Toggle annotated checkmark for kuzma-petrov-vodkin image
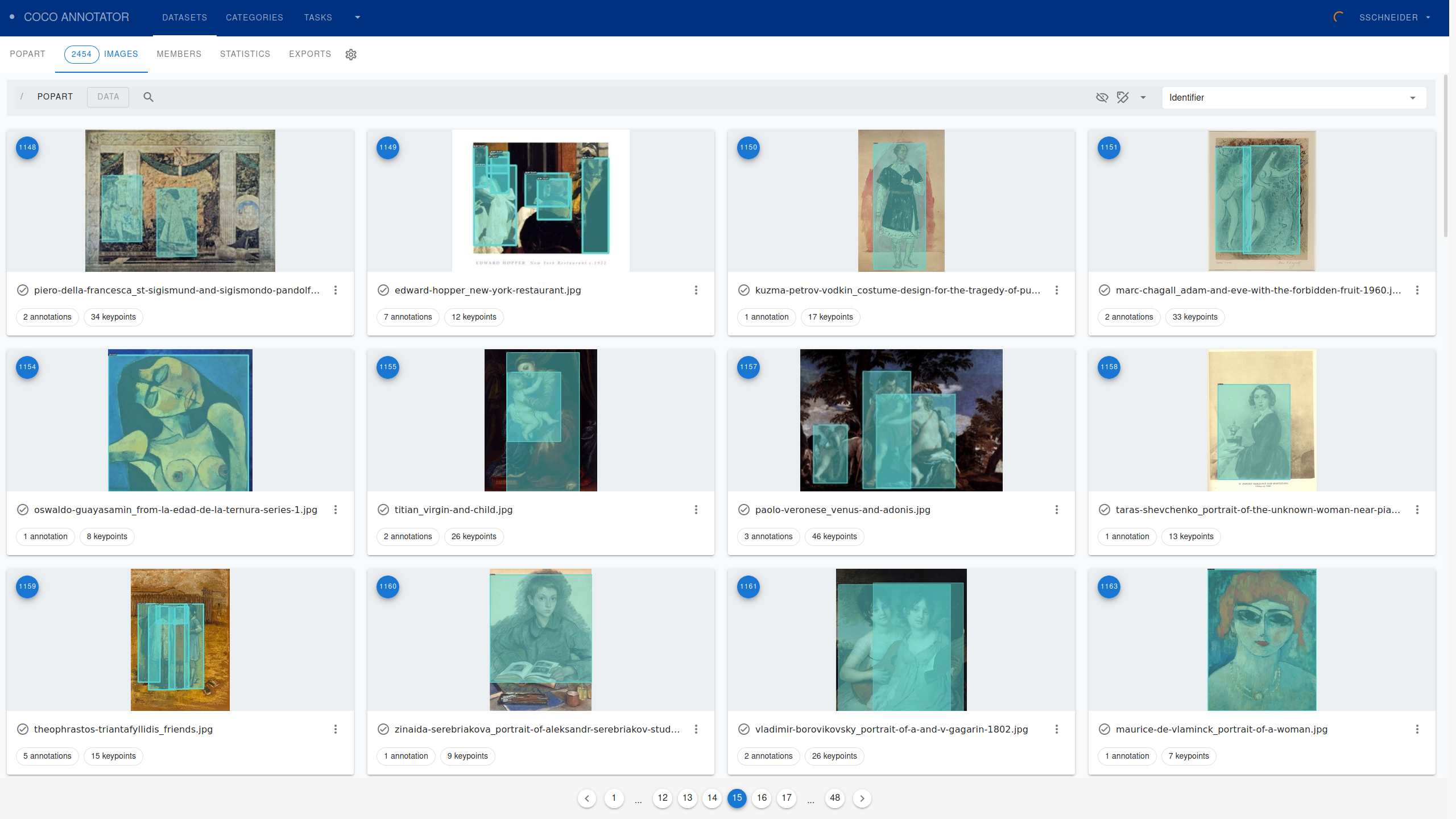Image resolution: width=1456 pixels, height=819 pixels. 744,290
